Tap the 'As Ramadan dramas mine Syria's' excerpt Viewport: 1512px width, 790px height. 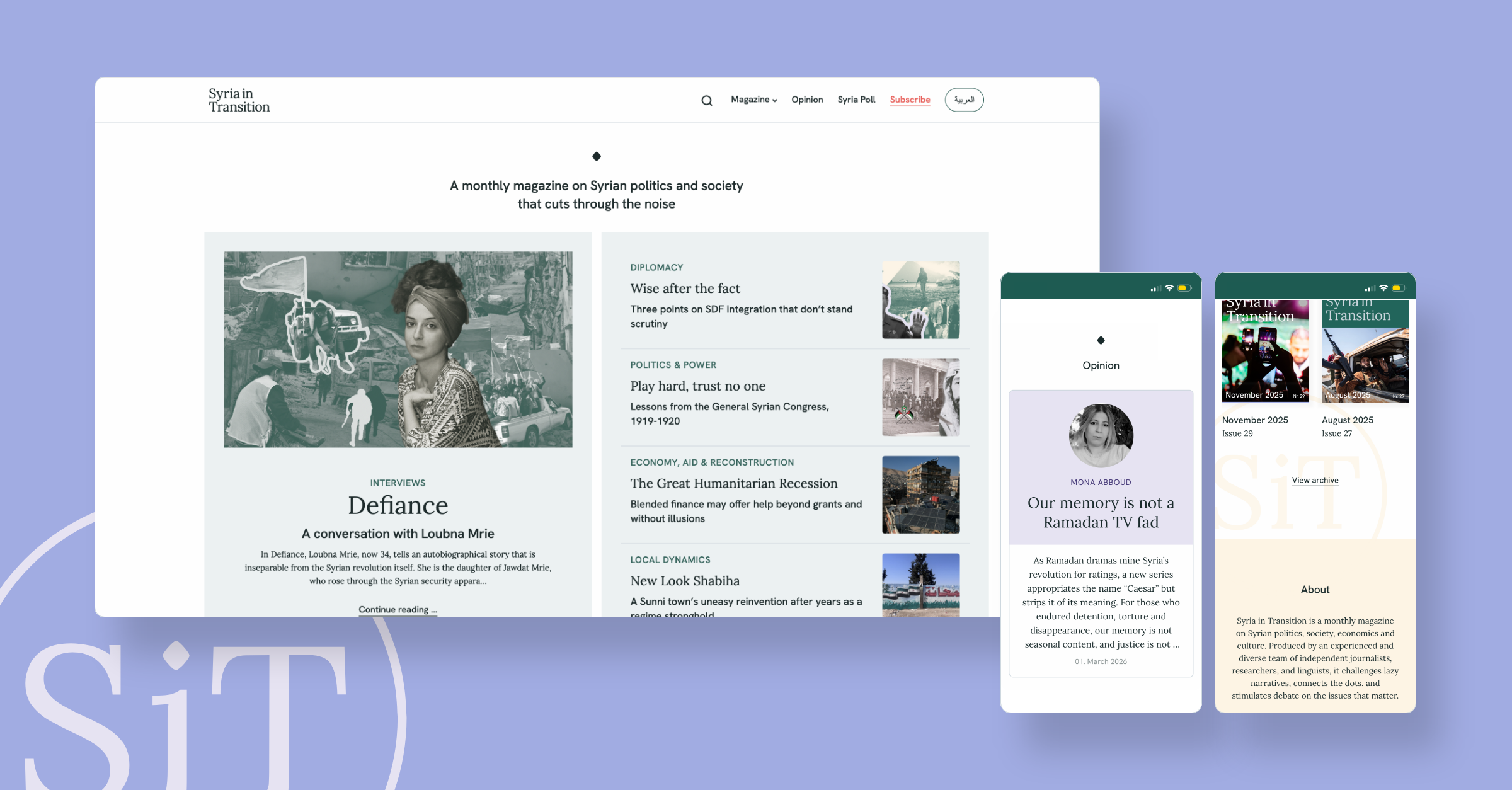point(1101,602)
